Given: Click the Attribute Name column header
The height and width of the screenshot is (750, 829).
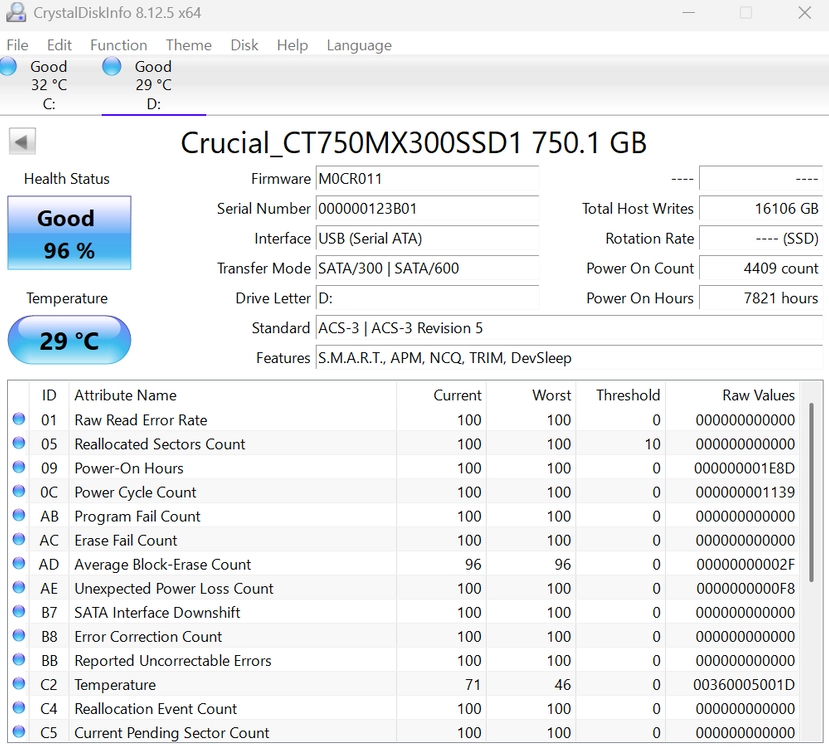Looking at the screenshot, I should pos(233,395).
